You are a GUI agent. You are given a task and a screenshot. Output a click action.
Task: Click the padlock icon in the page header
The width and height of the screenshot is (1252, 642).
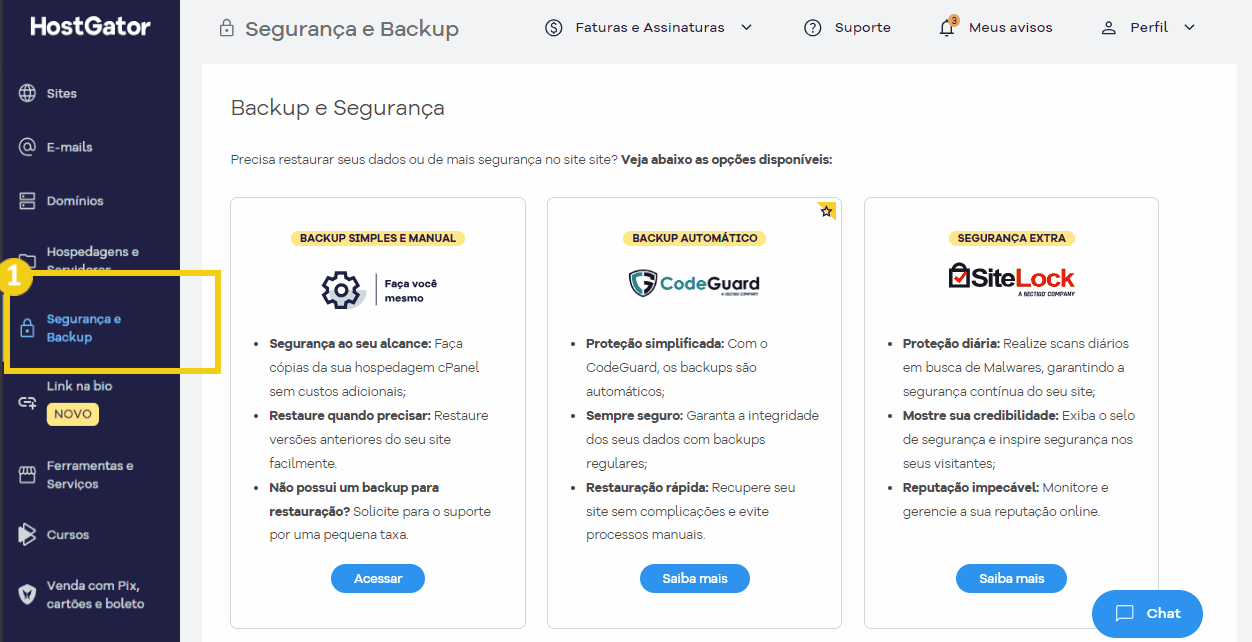227,28
